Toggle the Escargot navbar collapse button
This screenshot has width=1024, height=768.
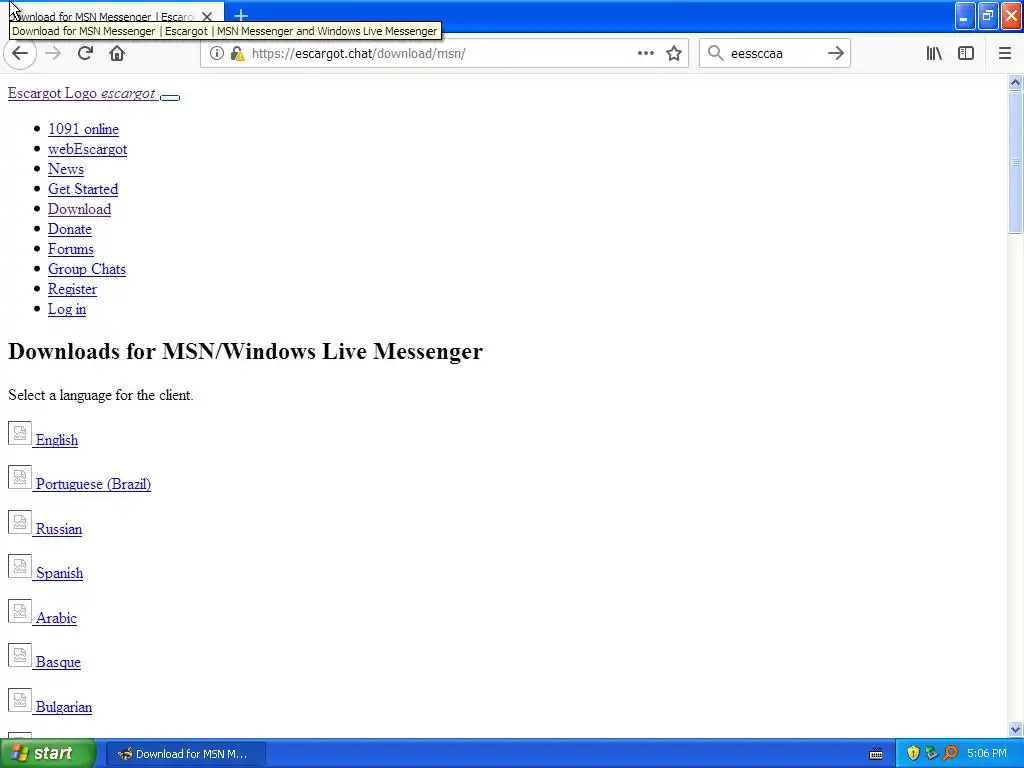[170, 97]
